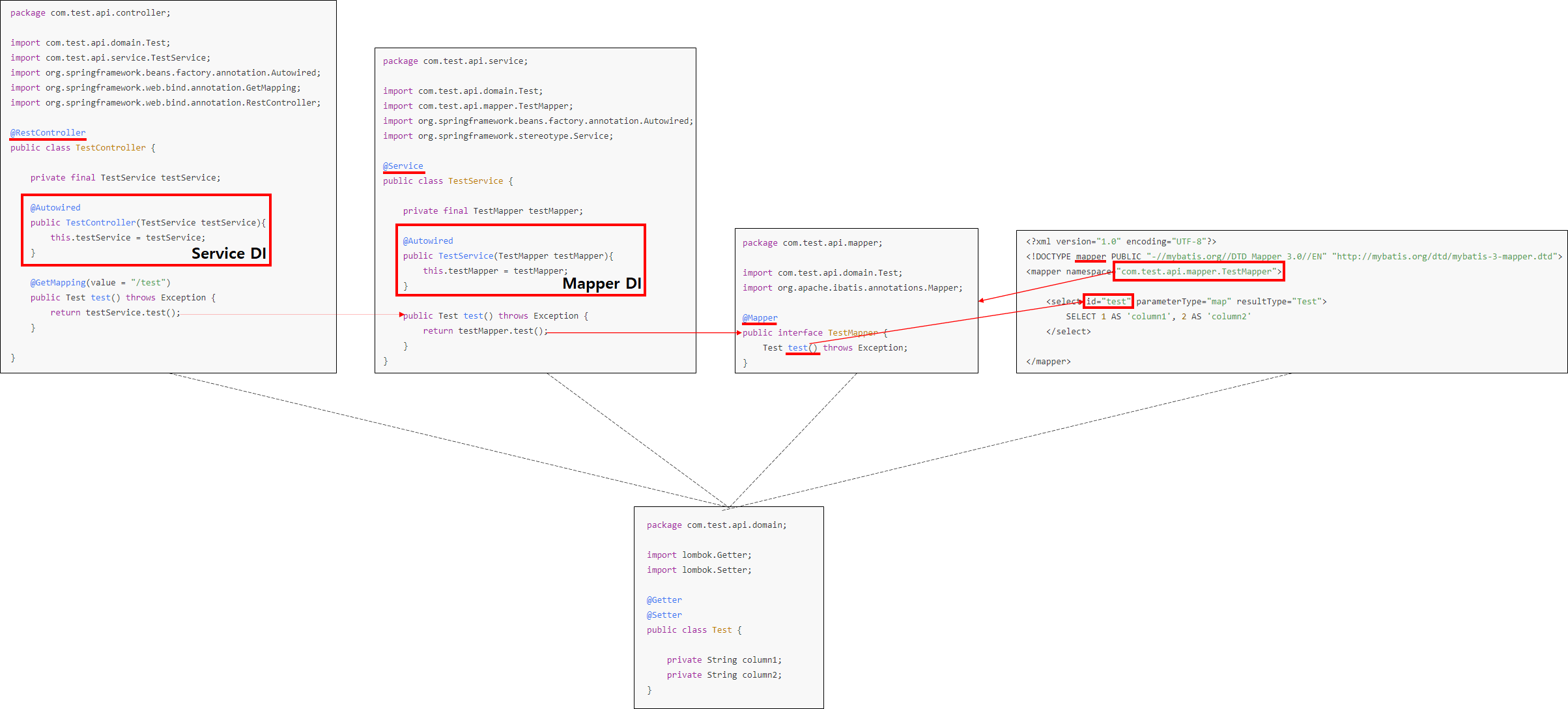
Task: Click the @Mapper annotation
Action: click(x=760, y=318)
